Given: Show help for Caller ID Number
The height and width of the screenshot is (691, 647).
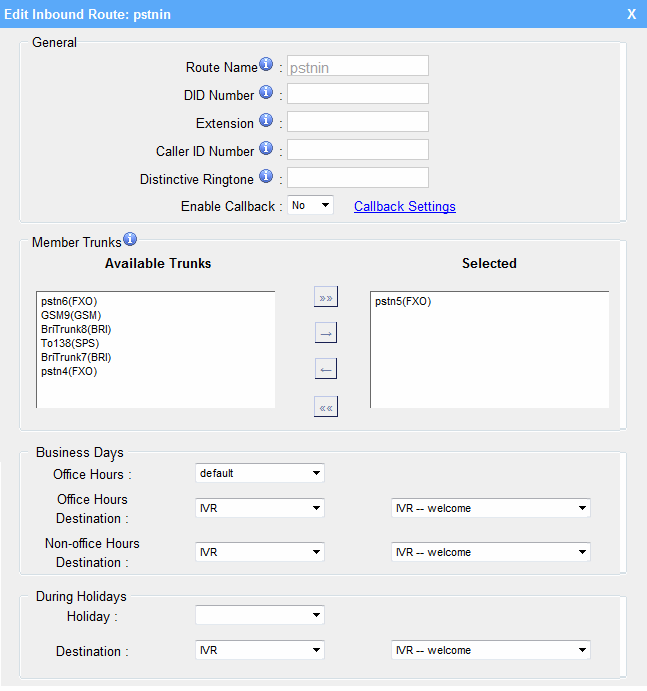Looking at the screenshot, I should tap(266, 149).
